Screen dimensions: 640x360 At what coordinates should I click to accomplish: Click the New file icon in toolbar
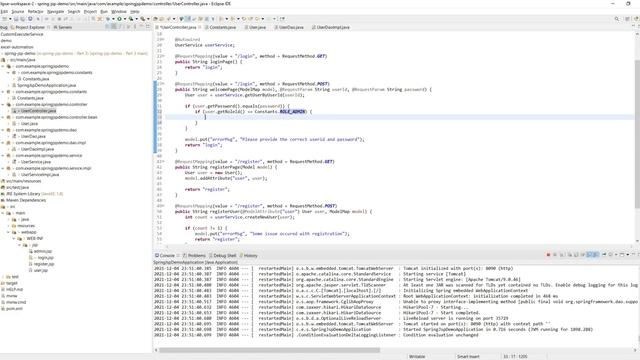click(x=4, y=19)
